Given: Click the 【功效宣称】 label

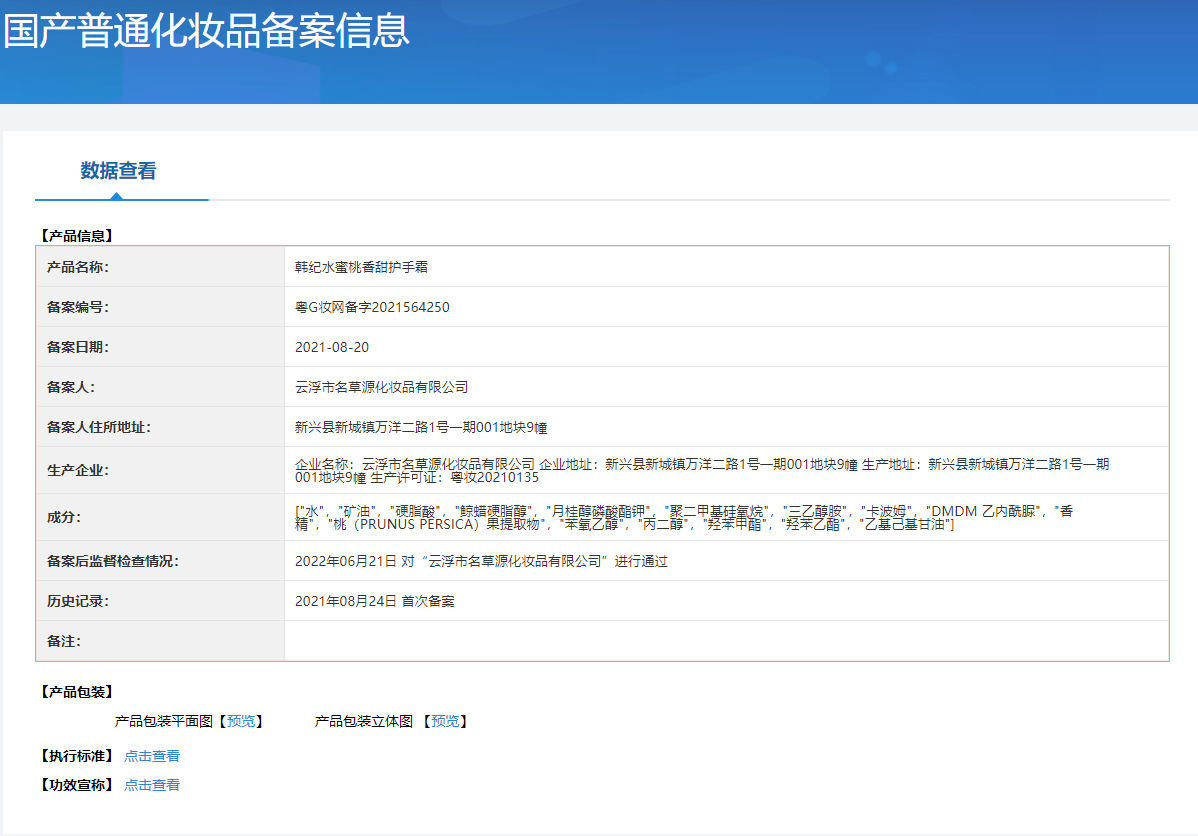Looking at the screenshot, I should tap(76, 785).
